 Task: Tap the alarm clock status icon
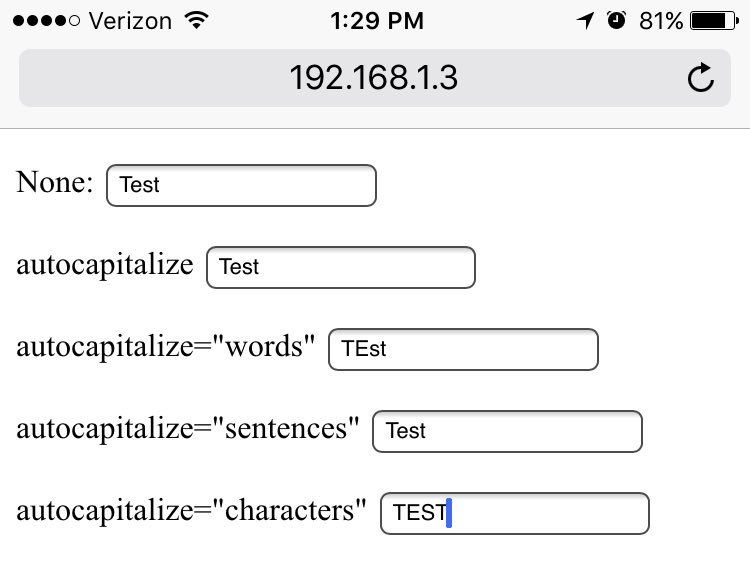(x=616, y=20)
